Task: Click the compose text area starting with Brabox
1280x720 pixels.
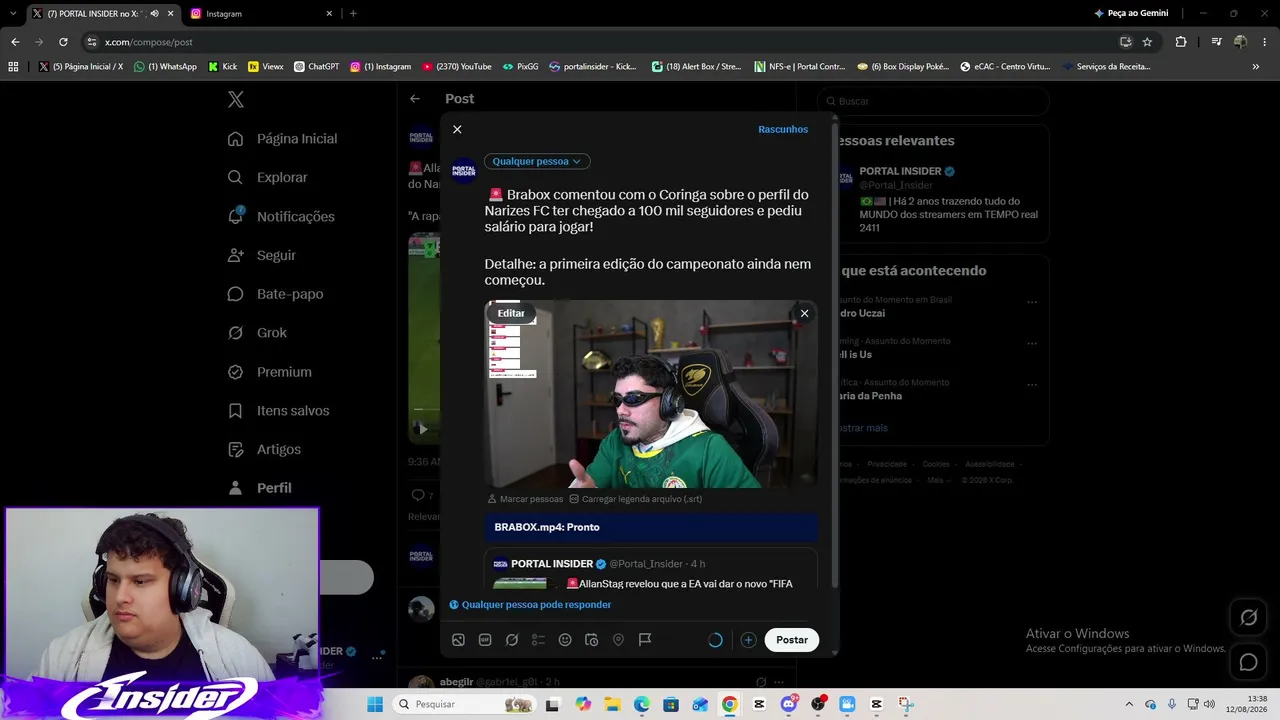Action: (x=648, y=237)
